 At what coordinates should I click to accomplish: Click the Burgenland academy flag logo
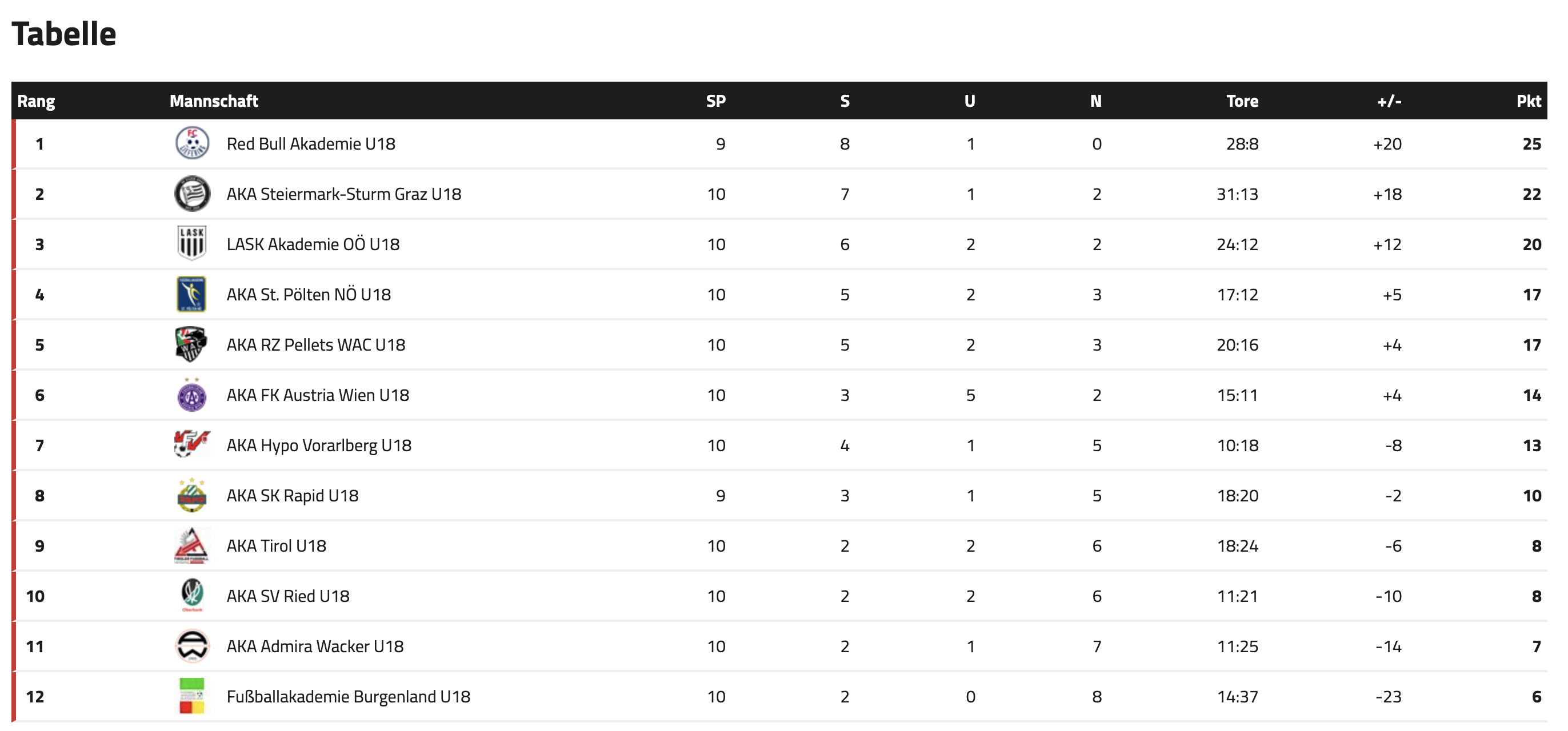[192, 696]
